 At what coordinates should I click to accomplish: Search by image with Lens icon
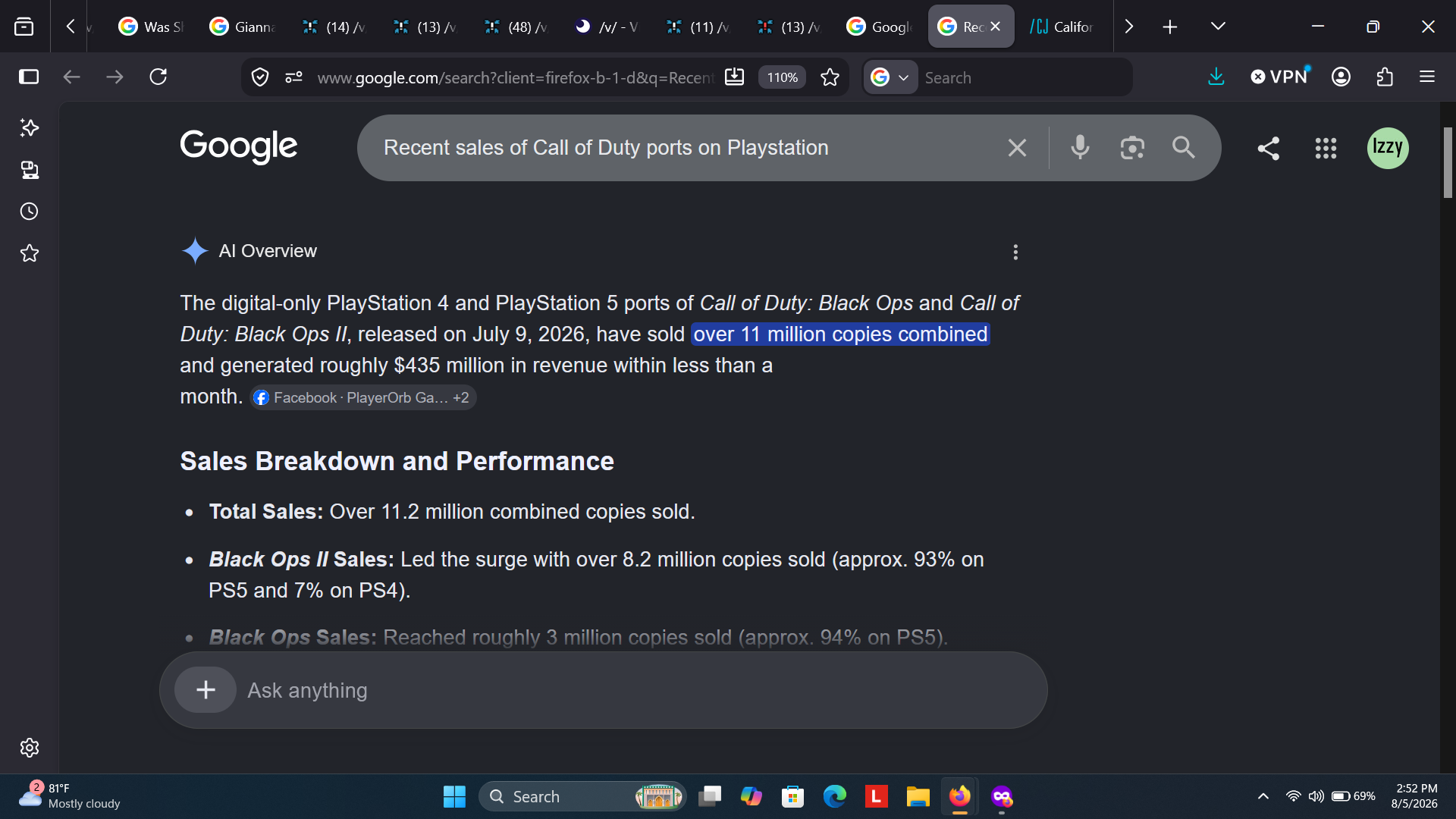(1132, 148)
